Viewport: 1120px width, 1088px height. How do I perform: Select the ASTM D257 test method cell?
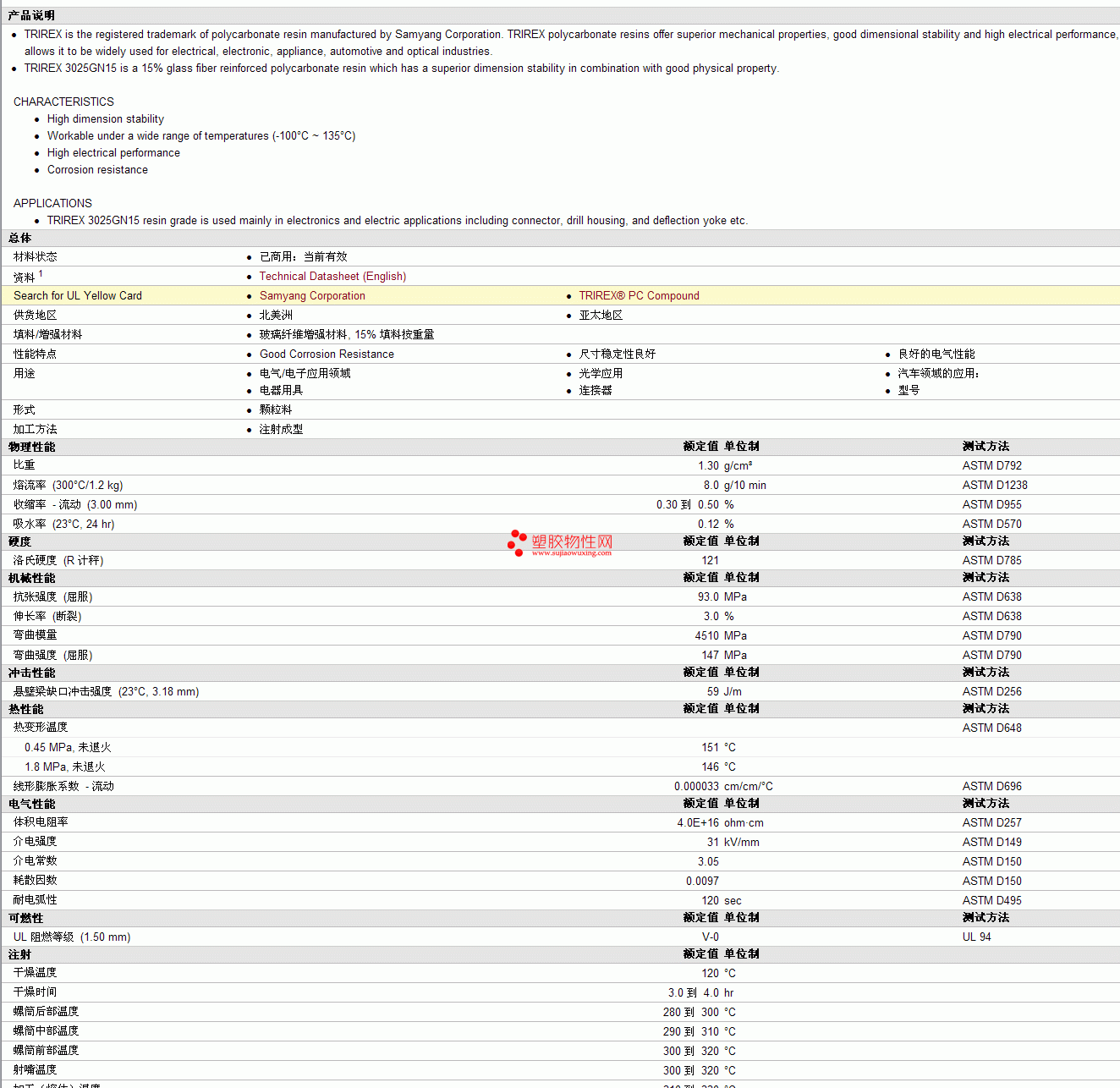(x=991, y=823)
